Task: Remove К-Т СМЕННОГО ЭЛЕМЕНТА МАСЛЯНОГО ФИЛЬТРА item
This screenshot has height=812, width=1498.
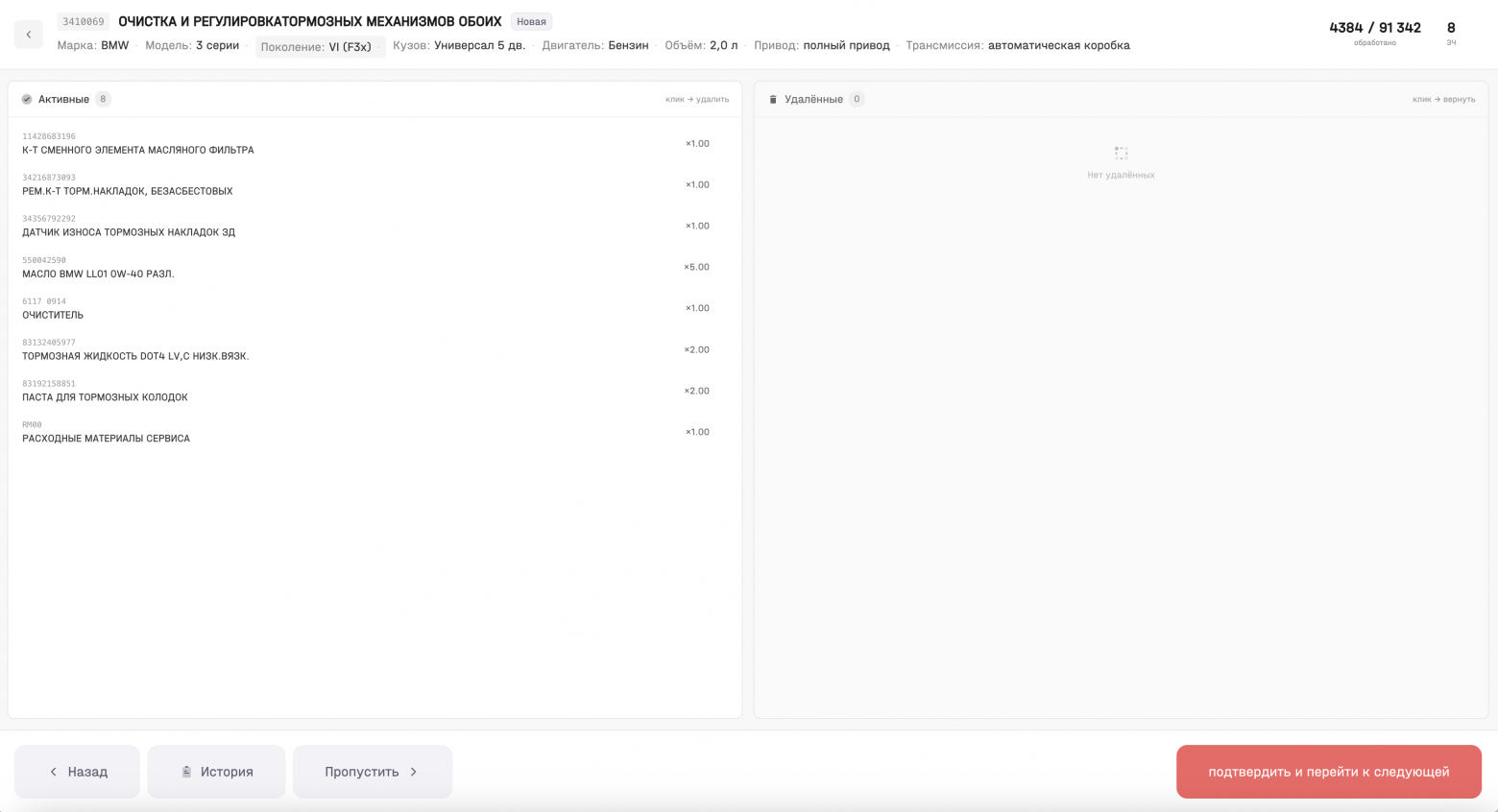Action: (x=374, y=143)
